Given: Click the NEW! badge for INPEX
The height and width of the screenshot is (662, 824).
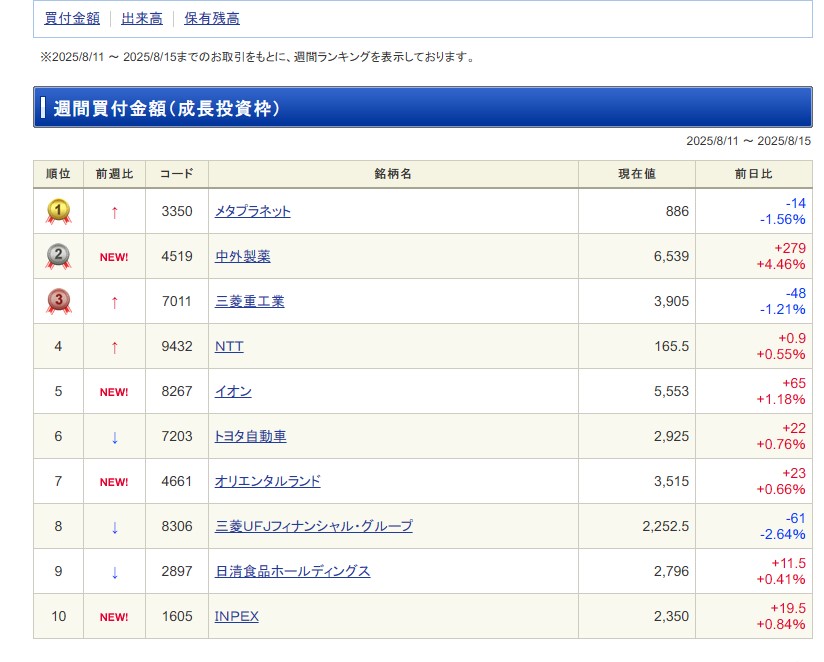Looking at the screenshot, I should point(114,617).
